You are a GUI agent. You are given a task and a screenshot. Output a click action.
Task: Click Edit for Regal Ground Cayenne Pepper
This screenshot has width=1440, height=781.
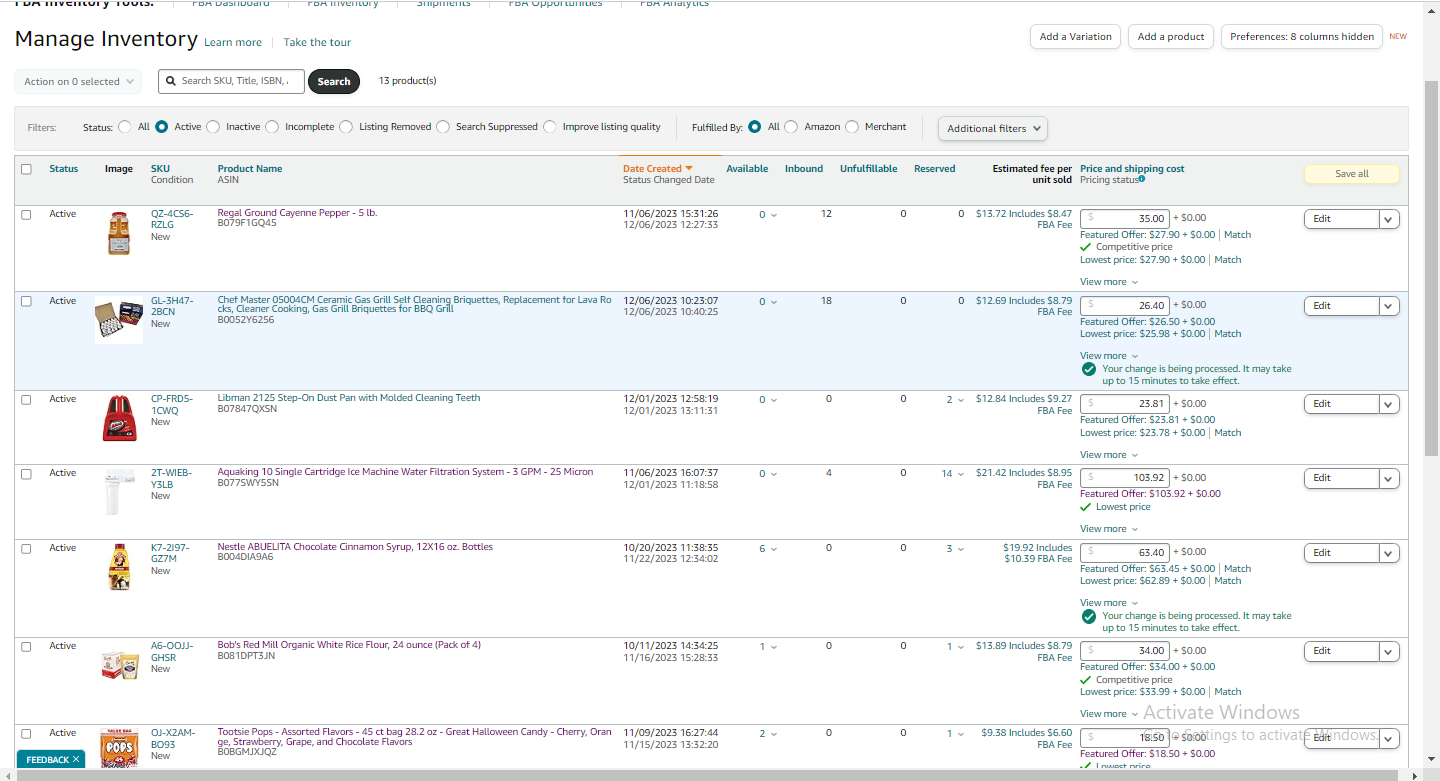[x=1341, y=219]
